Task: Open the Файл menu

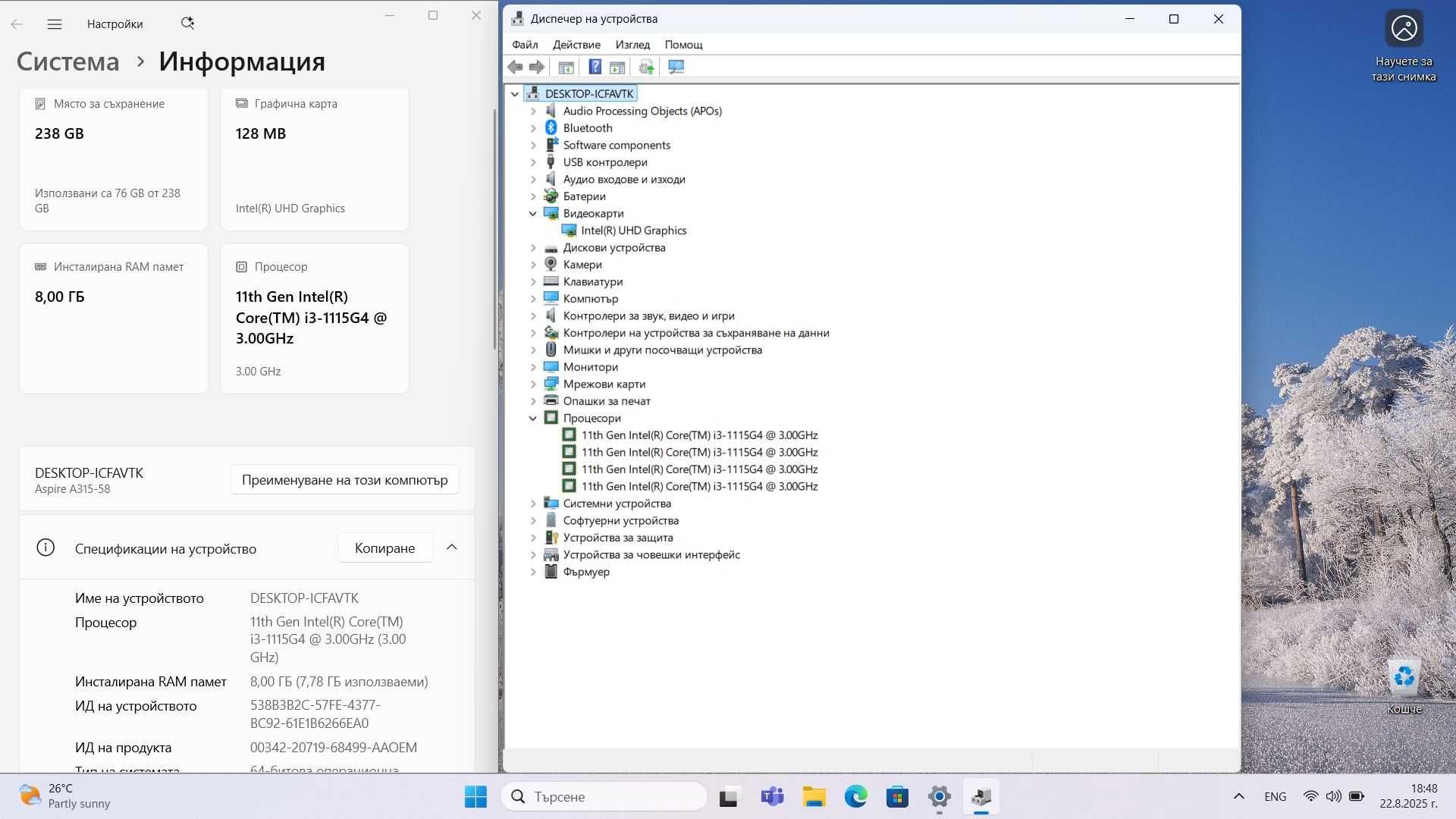Action: coord(525,45)
